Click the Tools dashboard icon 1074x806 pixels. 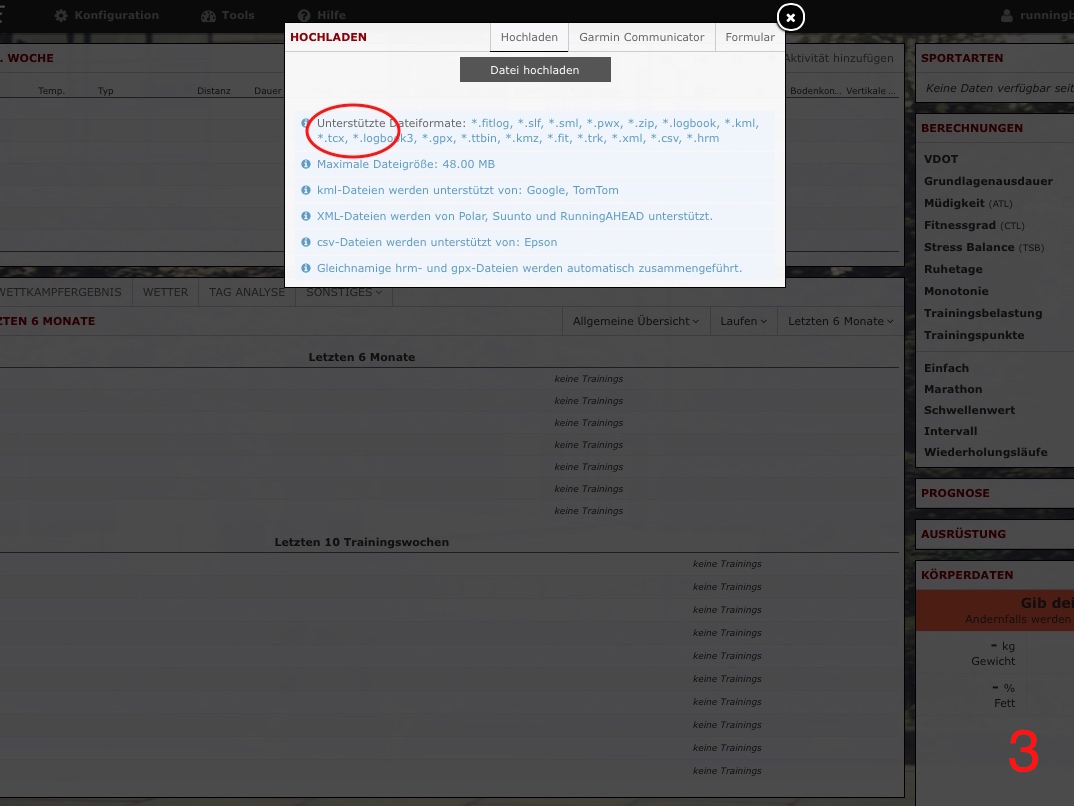click(x=208, y=16)
